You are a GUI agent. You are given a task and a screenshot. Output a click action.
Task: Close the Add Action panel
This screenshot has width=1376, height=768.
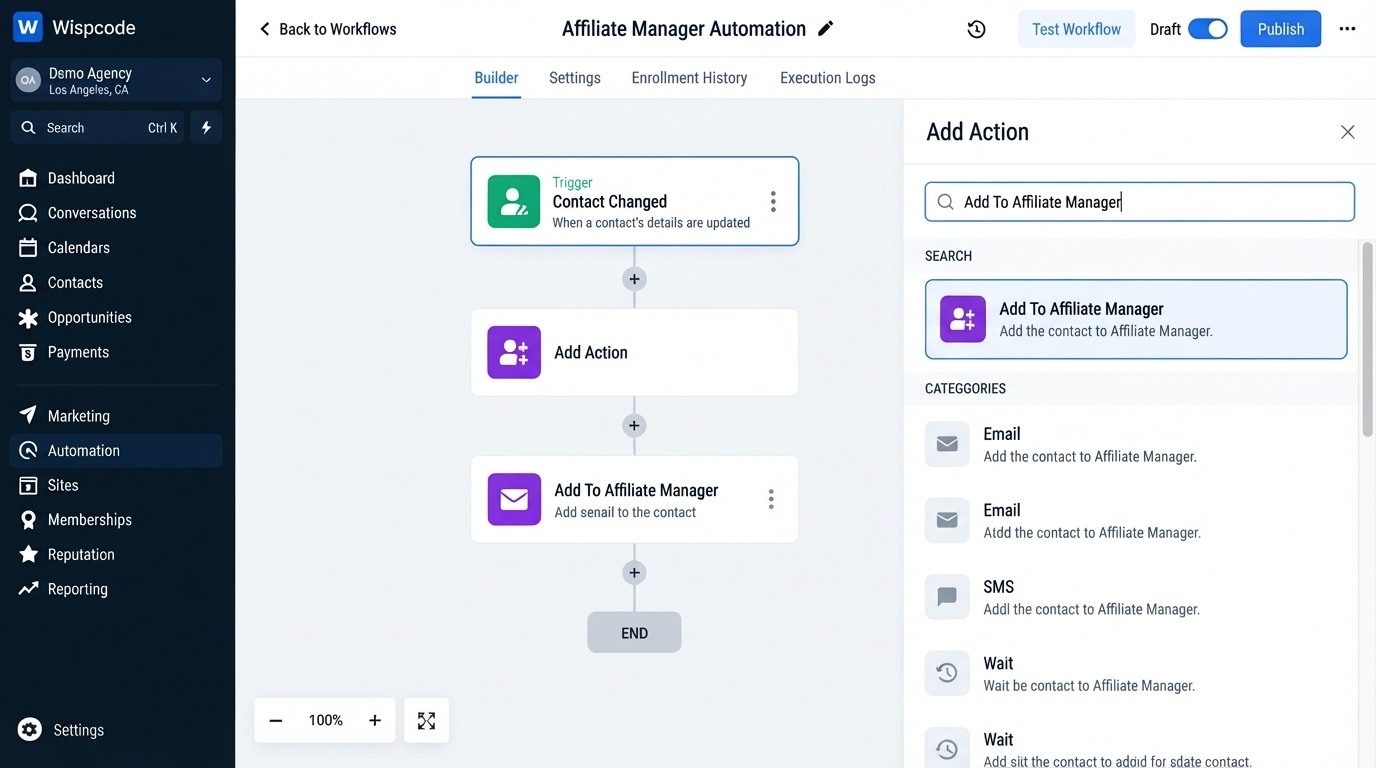(1347, 132)
